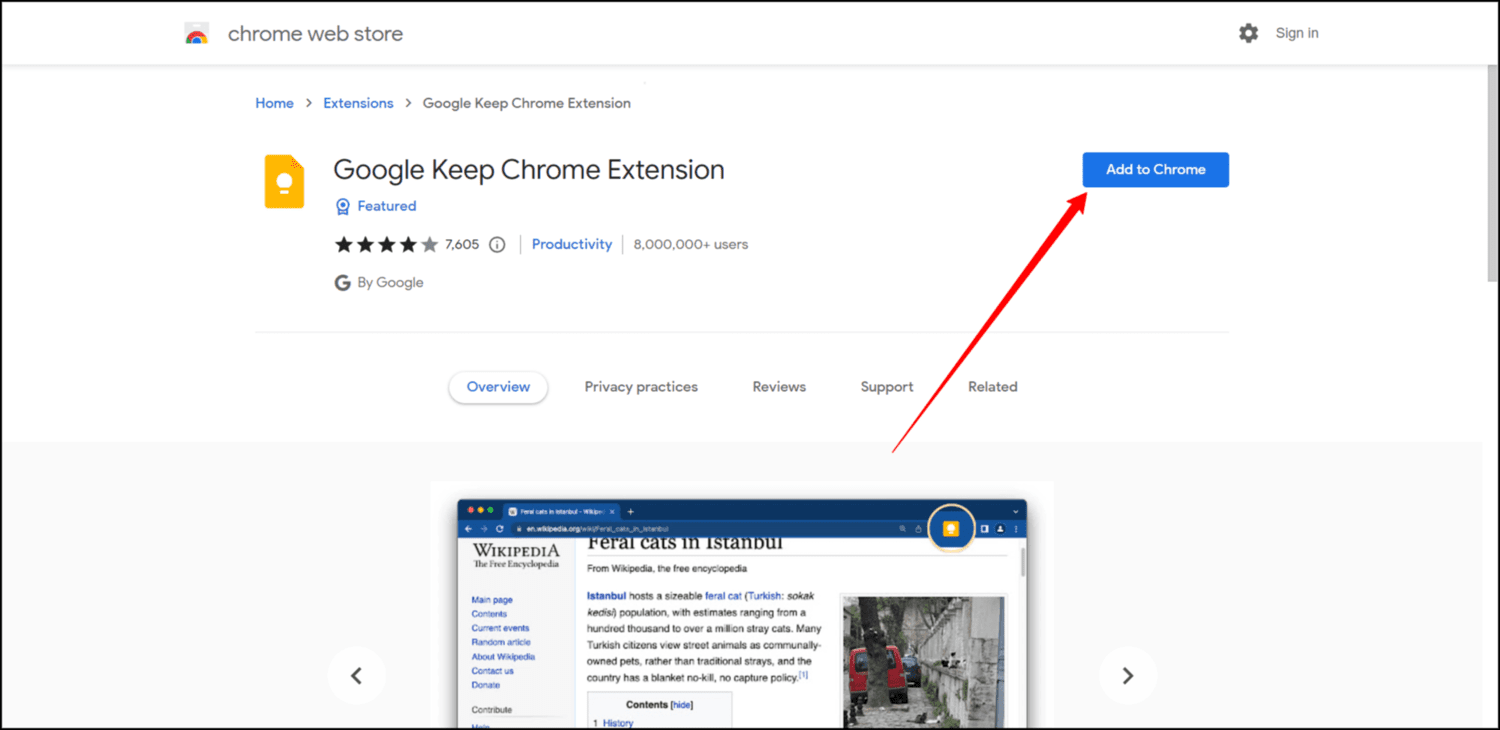
Task: Select the Support tab
Action: [x=886, y=386]
